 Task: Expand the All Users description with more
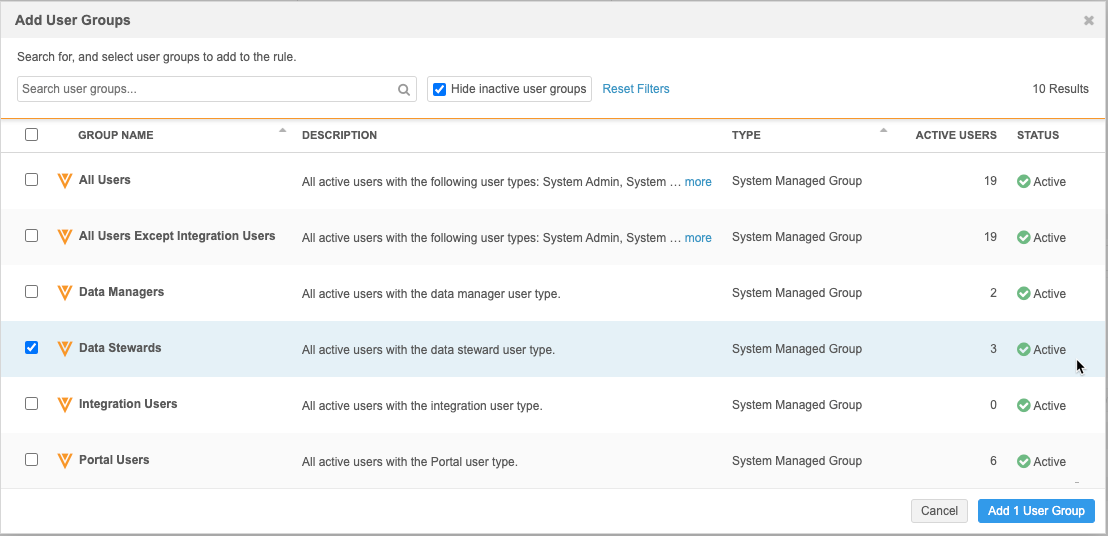pos(698,182)
